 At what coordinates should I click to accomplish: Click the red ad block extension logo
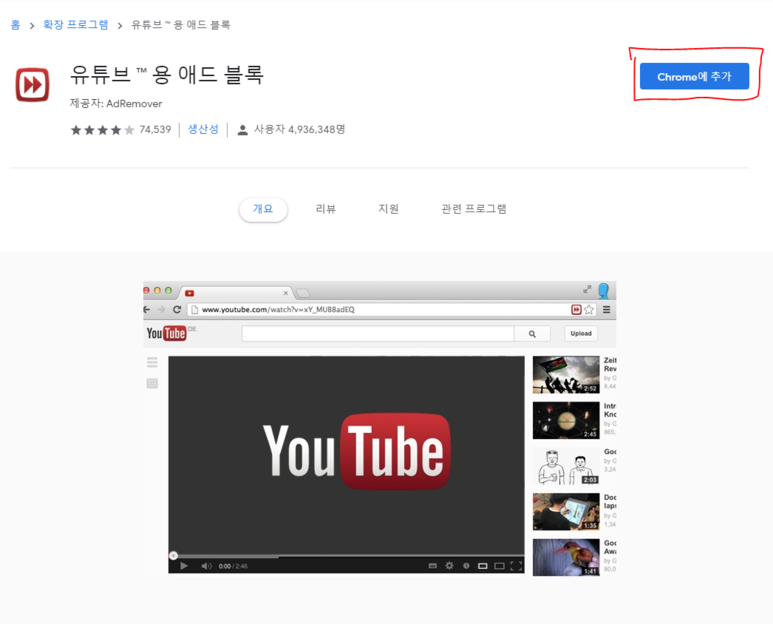tap(32, 85)
